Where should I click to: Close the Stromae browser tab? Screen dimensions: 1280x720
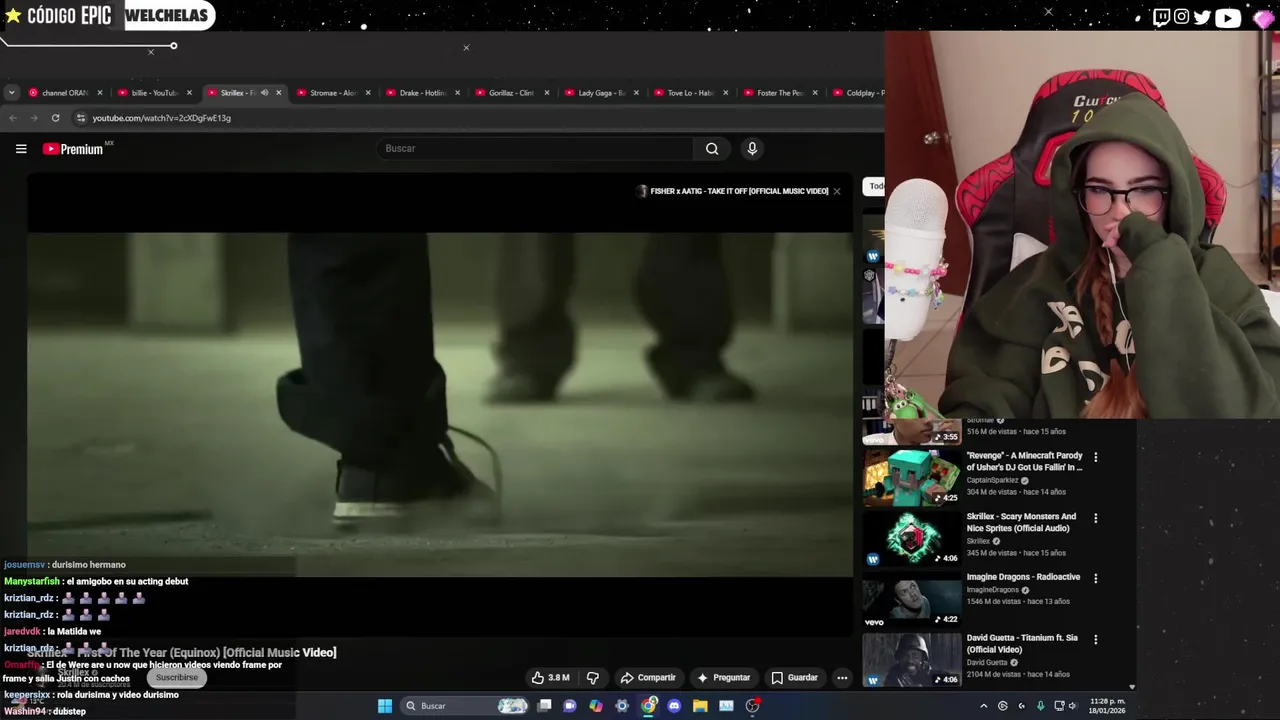point(368,93)
